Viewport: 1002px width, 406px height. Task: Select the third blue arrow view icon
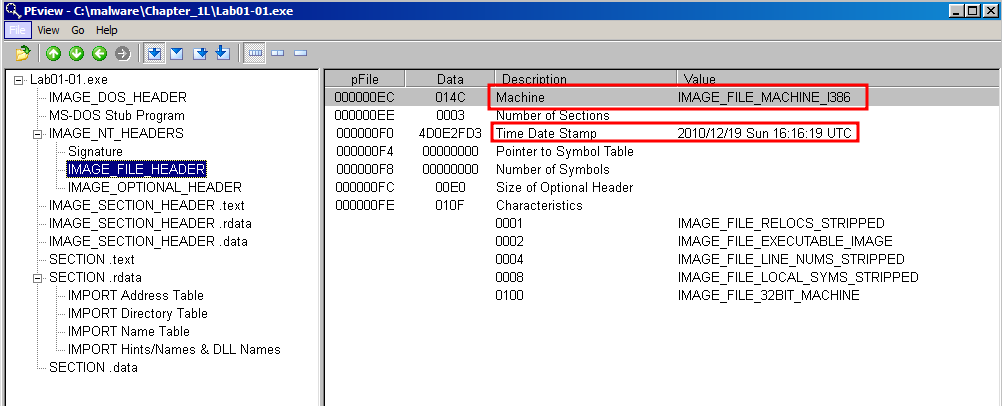[200, 54]
